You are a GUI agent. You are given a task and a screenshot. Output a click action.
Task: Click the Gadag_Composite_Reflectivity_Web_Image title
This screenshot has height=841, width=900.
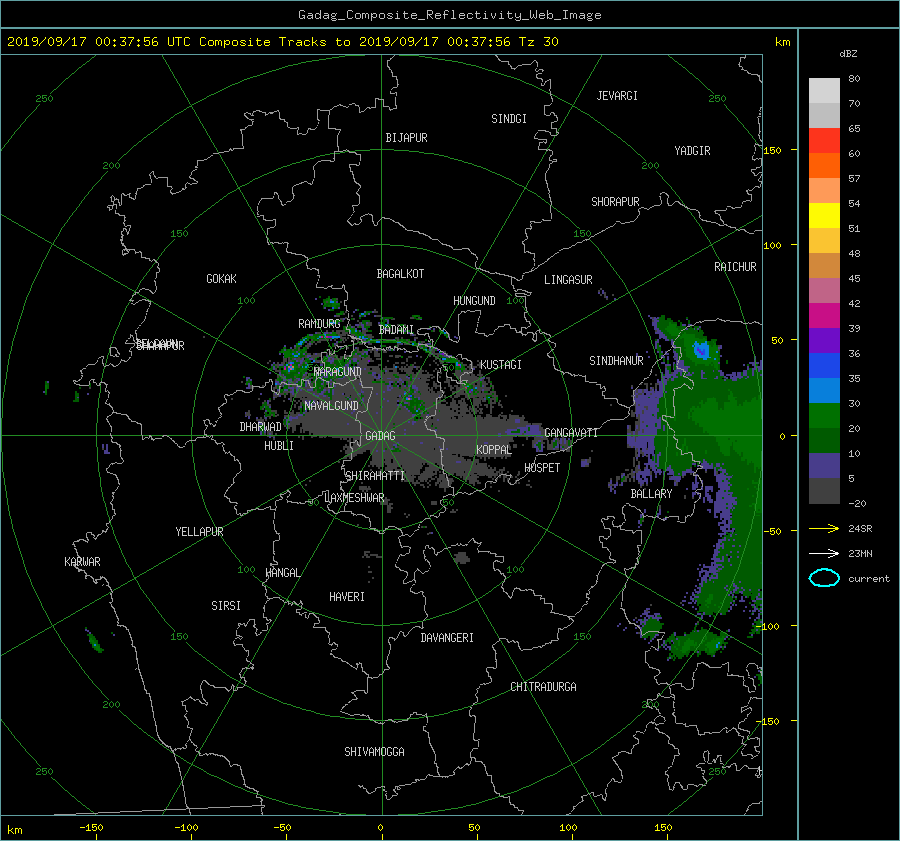pos(449,15)
